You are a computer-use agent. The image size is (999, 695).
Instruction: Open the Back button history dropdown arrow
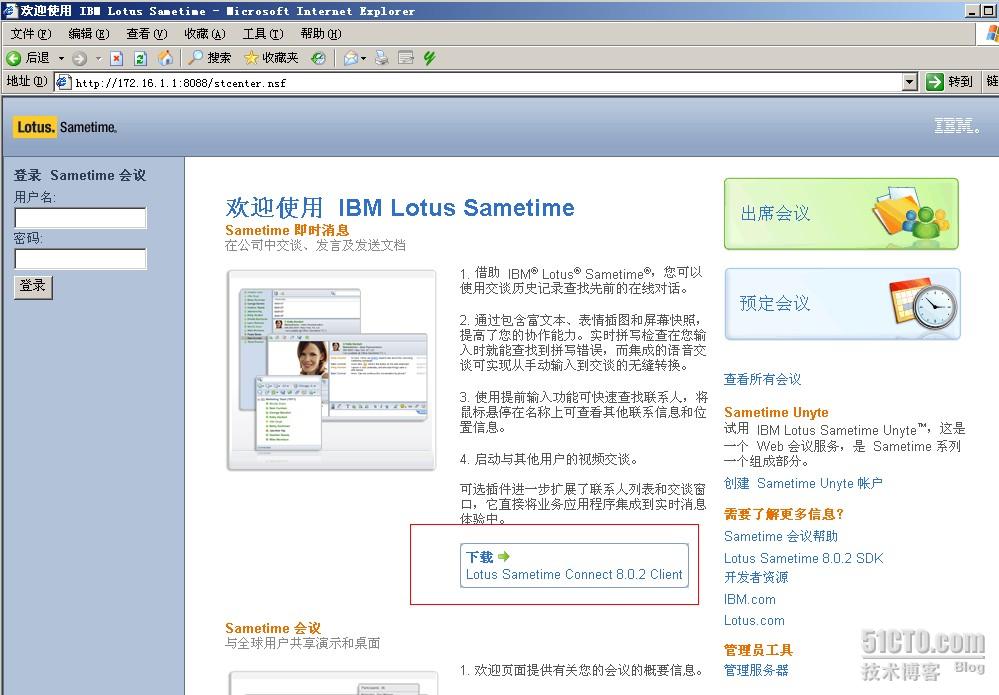(62, 59)
